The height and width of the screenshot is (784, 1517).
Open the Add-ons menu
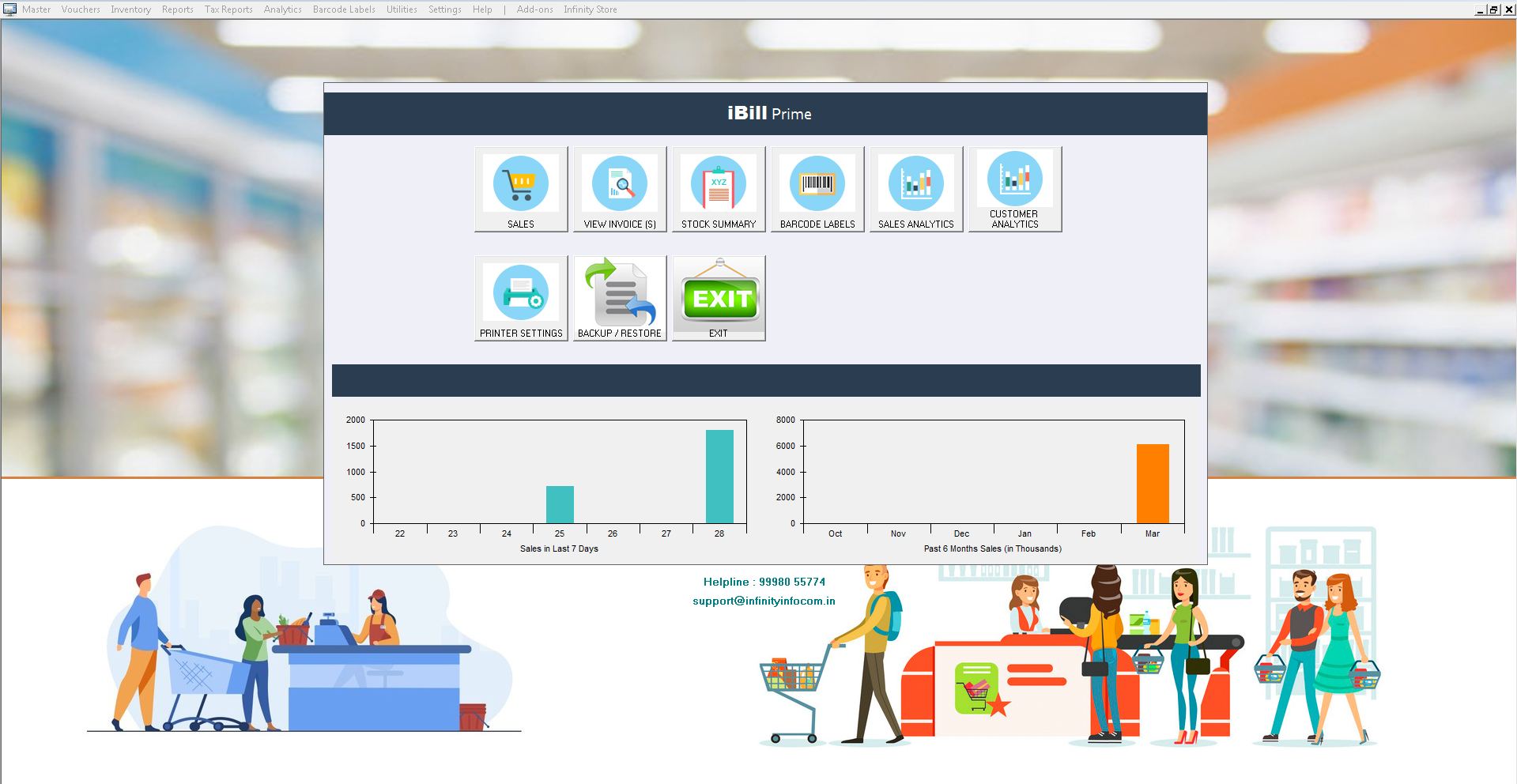[x=535, y=9]
